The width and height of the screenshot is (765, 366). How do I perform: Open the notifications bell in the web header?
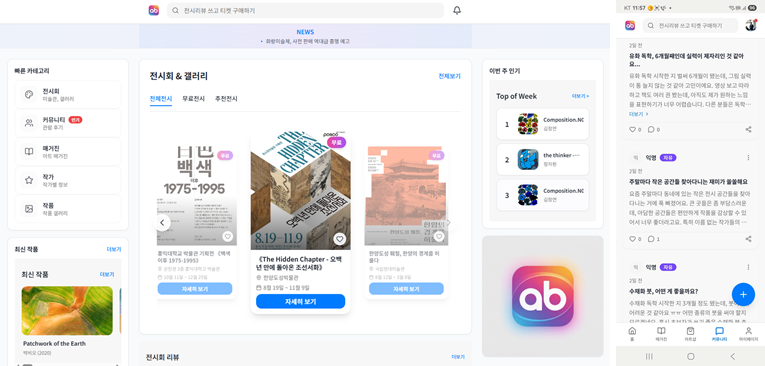[x=457, y=10]
